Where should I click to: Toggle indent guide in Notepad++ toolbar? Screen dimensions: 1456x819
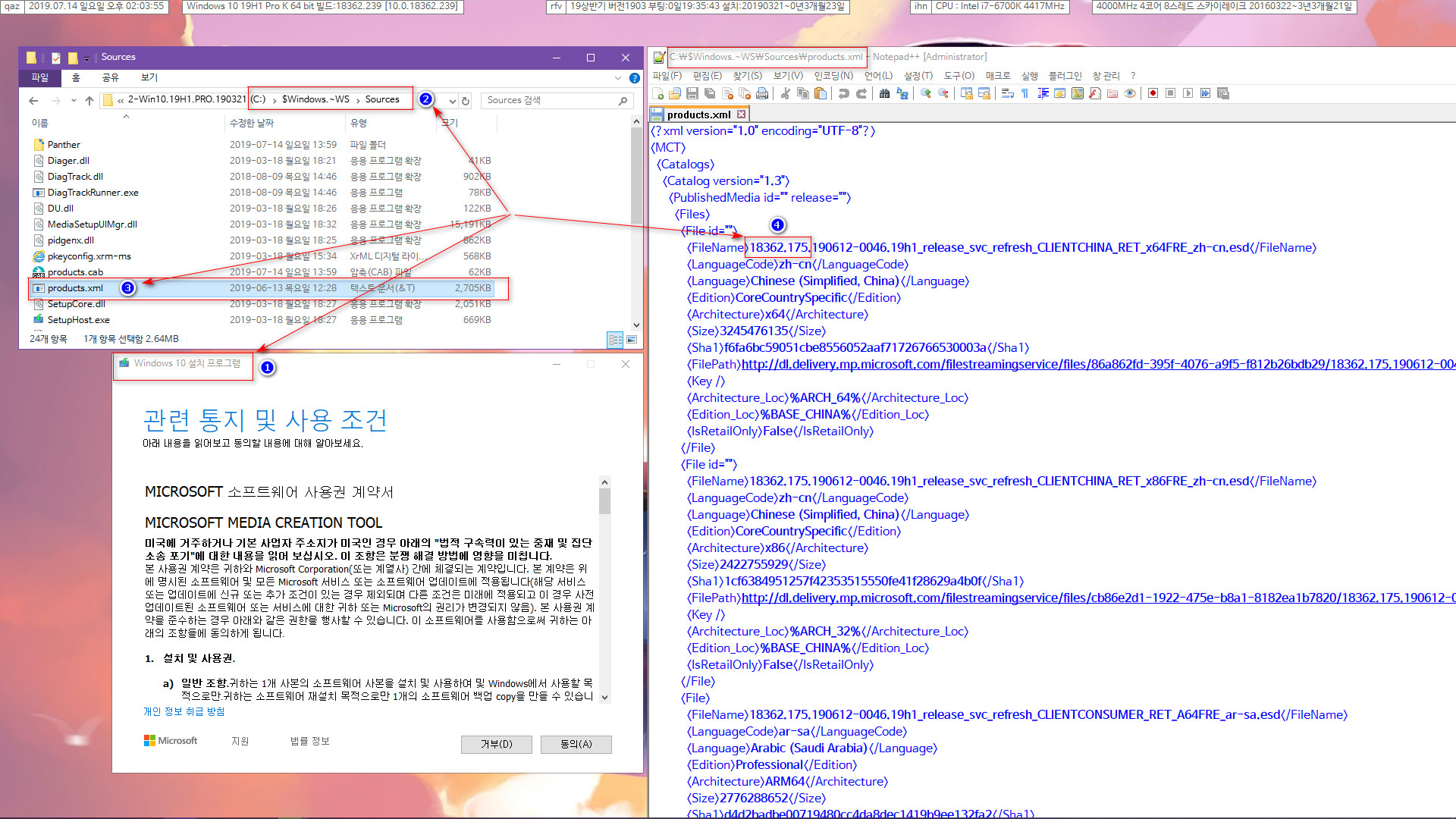(1043, 93)
